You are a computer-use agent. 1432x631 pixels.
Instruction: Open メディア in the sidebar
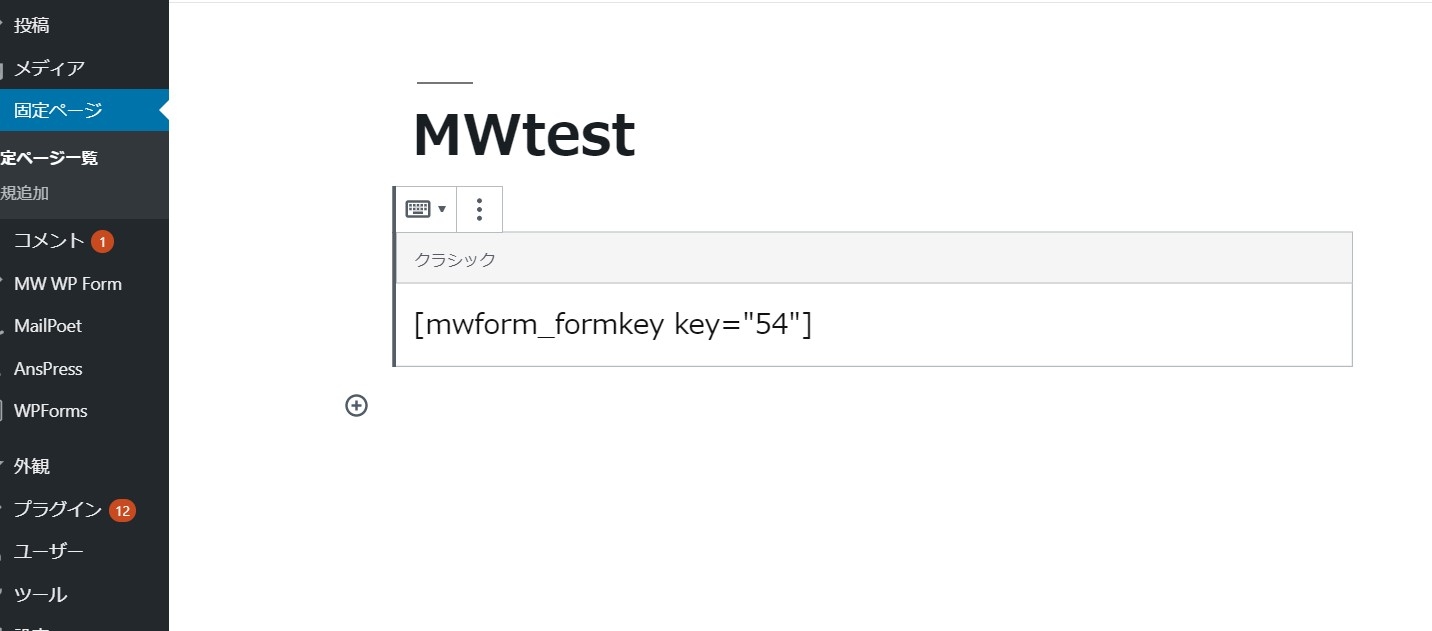[x=48, y=68]
